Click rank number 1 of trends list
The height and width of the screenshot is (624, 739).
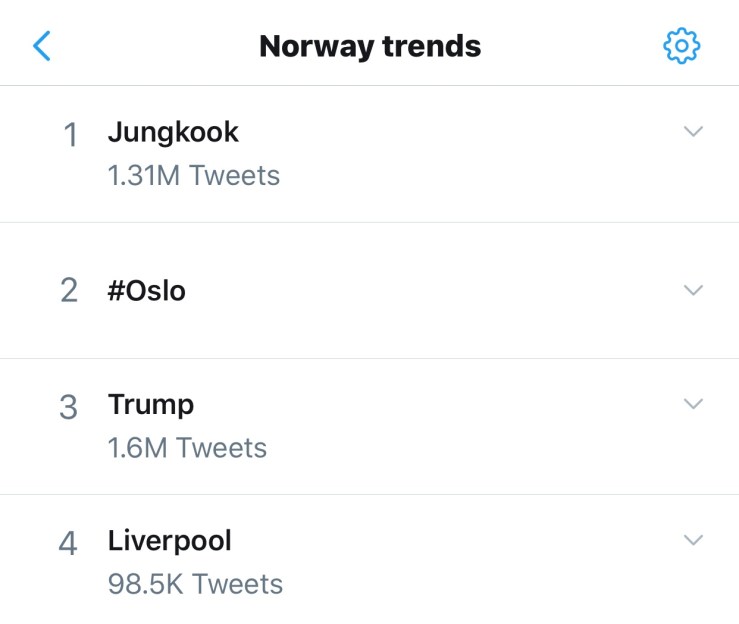point(70,135)
